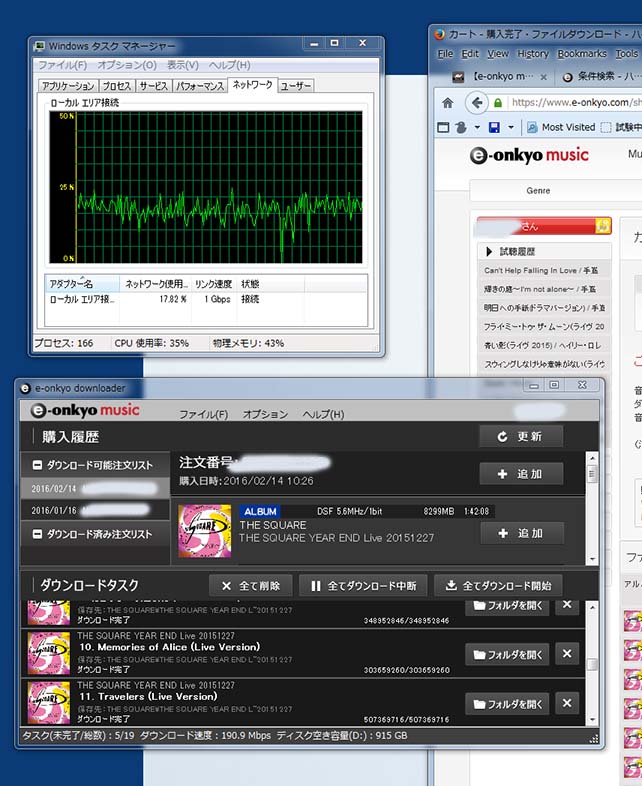Open 輝きの庭~I'm not alone~ history link
The height and width of the screenshot is (786, 642).
pyautogui.click(x=540, y=289)
